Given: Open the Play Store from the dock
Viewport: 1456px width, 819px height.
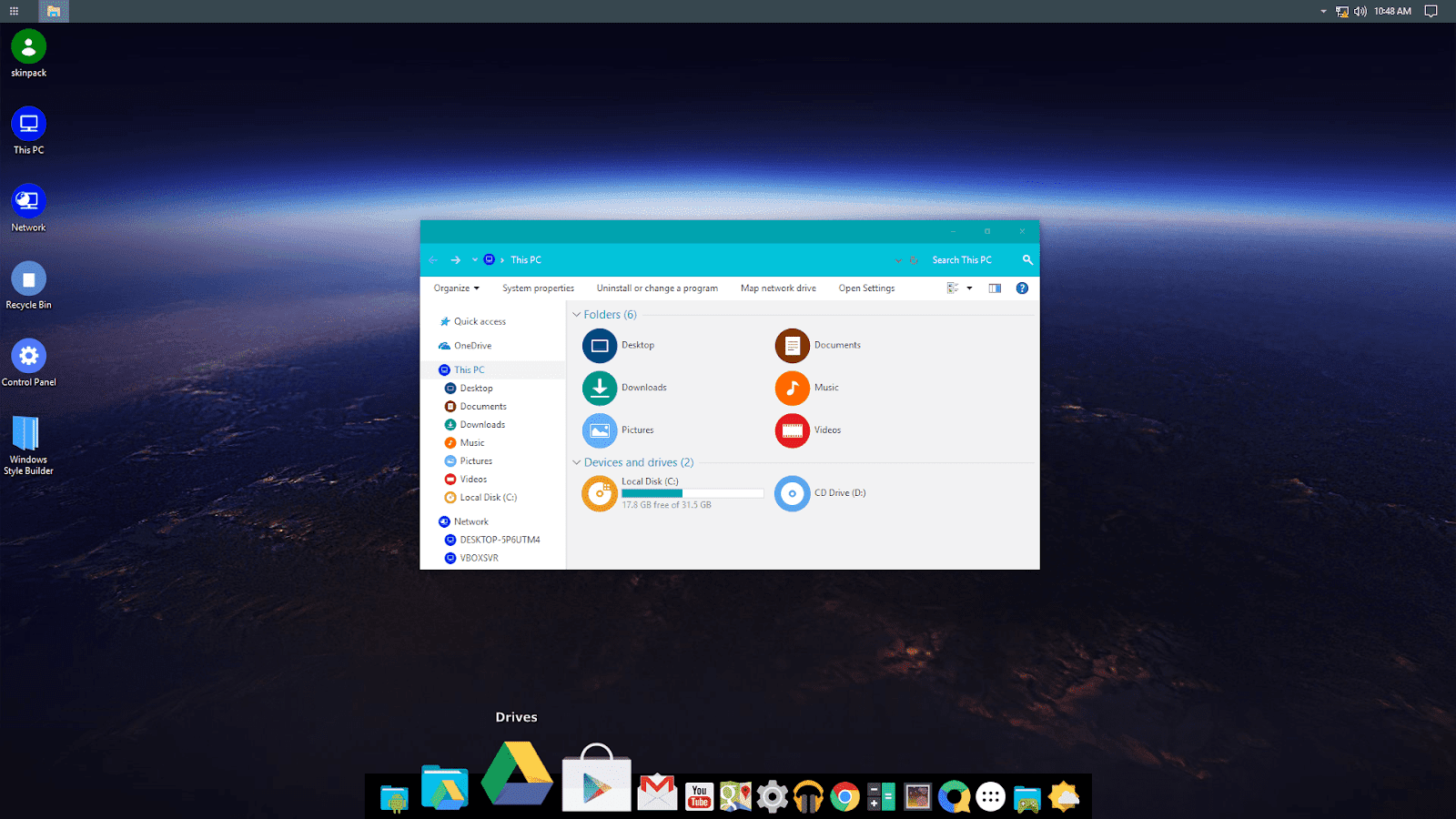Looking at the screenshot, I should (x=596, y=783).
